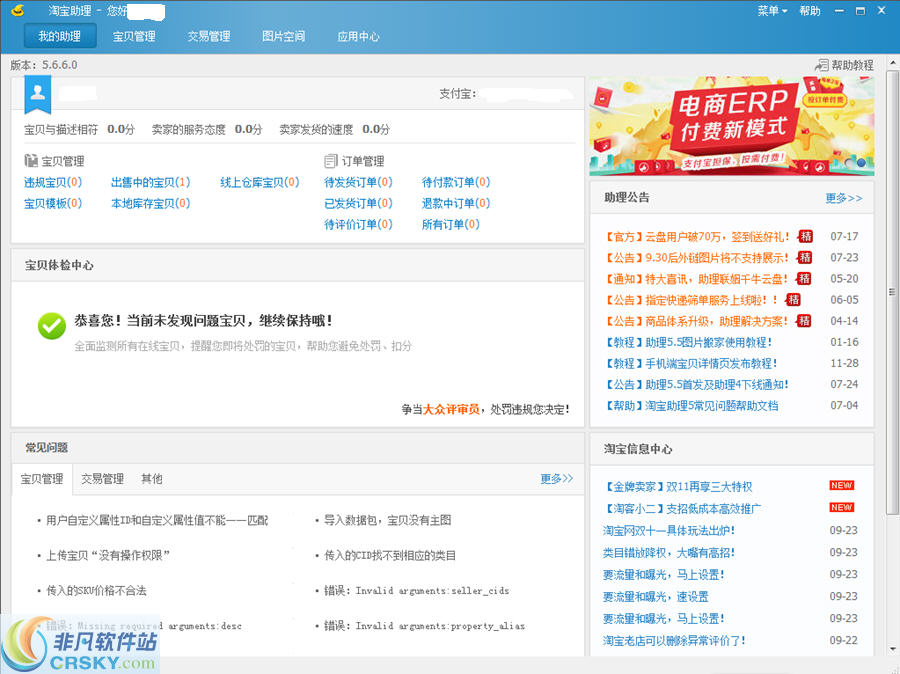This screenshot has height=674, width=900.
Task: Click the list icon beside 订单管理
Action: (x=331, y=161)
